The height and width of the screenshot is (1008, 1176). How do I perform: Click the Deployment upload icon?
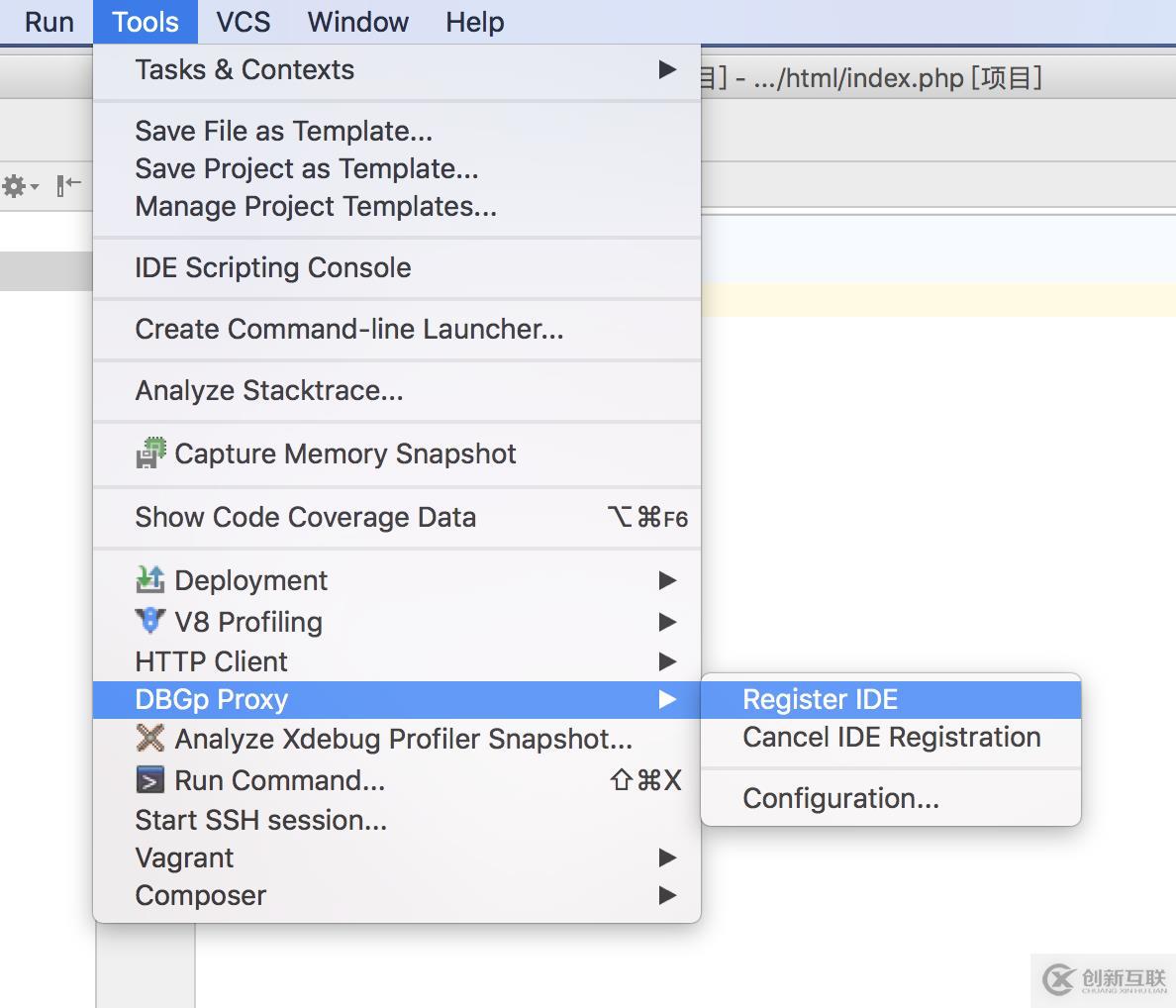coord(150,579)
